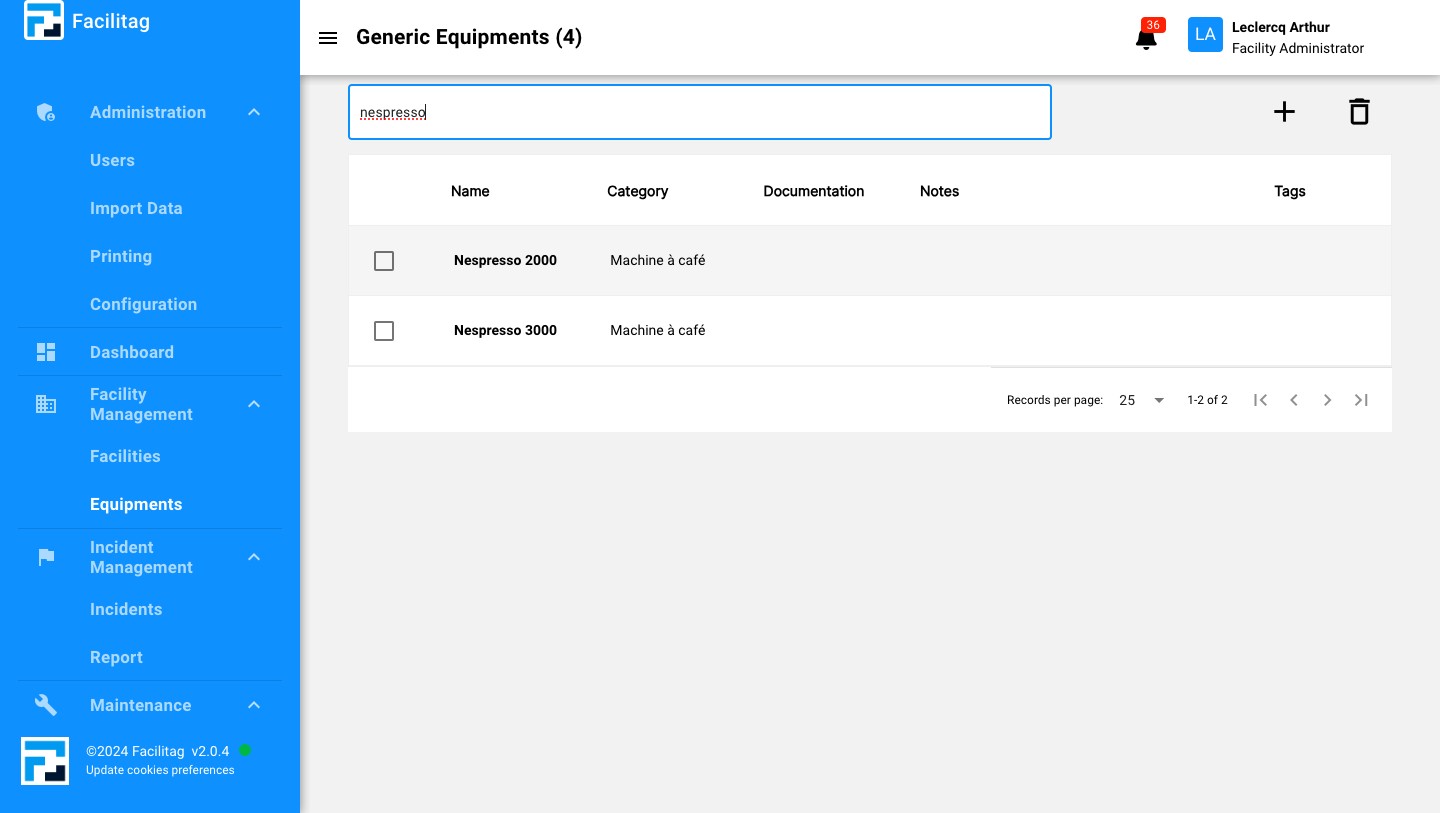Jump to the first page arrow
The width and height of the screenshot is (1440, 813).
click(x=1261, y=400)
